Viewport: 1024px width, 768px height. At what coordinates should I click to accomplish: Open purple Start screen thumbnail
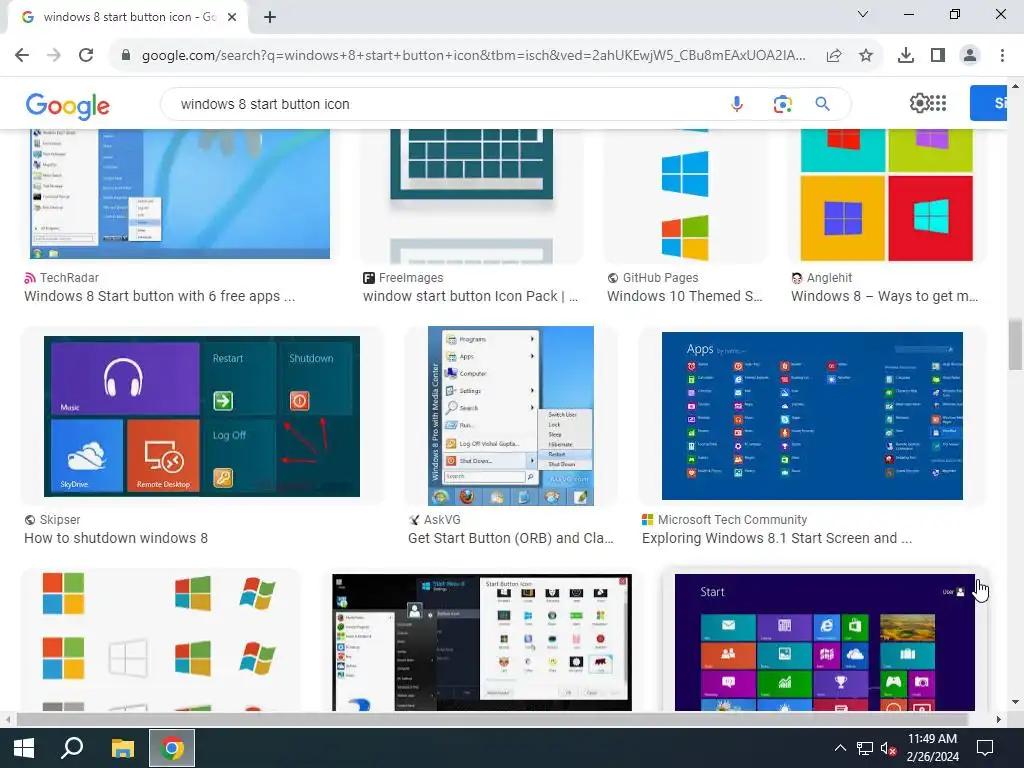(825, 643)
